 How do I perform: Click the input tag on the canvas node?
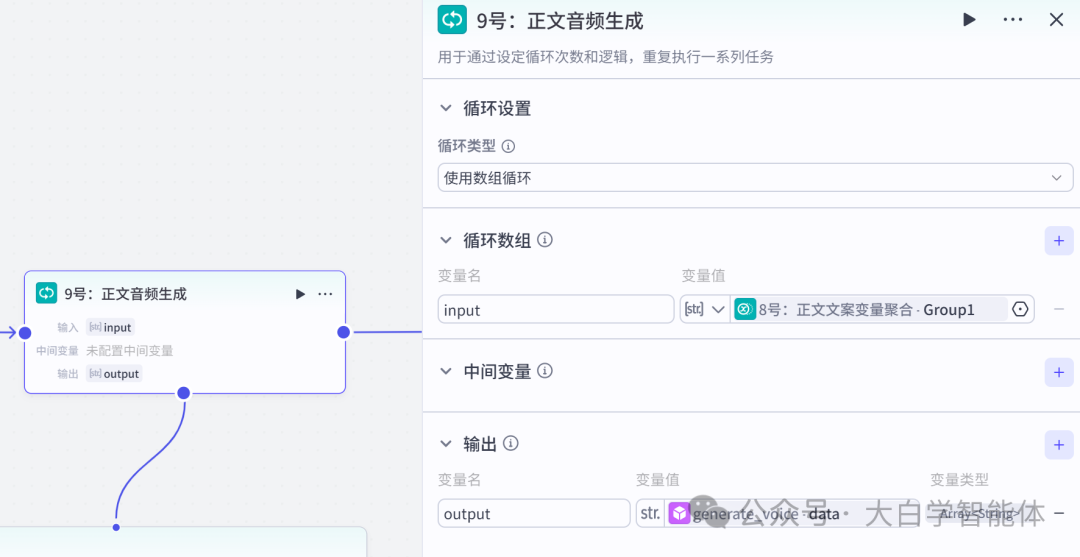click(110, 328)
